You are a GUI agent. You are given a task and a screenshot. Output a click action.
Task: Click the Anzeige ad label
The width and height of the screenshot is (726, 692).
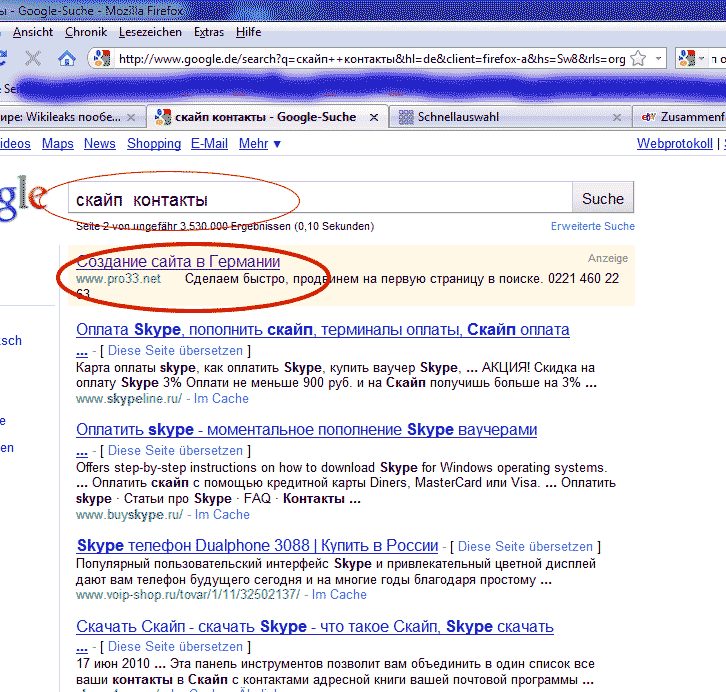pyautogui.click(x=608, y=258)
